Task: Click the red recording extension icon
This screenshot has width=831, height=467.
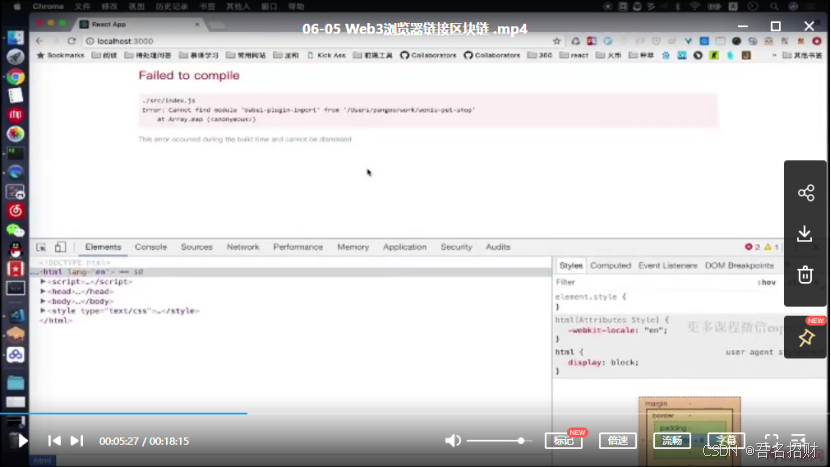Action: coord(817,41)
